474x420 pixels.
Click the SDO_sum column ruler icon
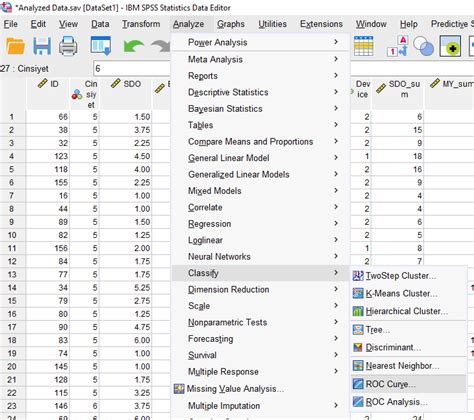tap(381, 88)
